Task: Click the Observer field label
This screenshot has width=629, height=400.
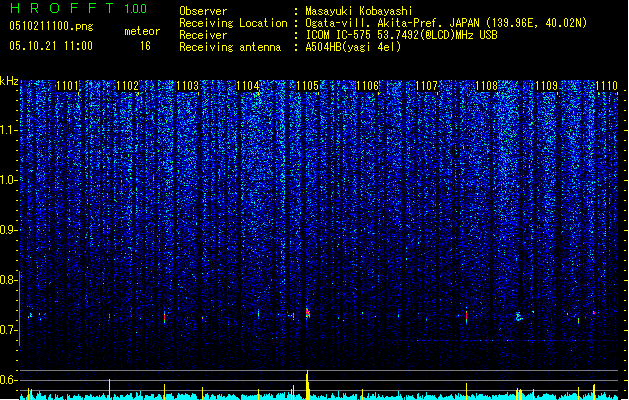Action: (203, 11)
